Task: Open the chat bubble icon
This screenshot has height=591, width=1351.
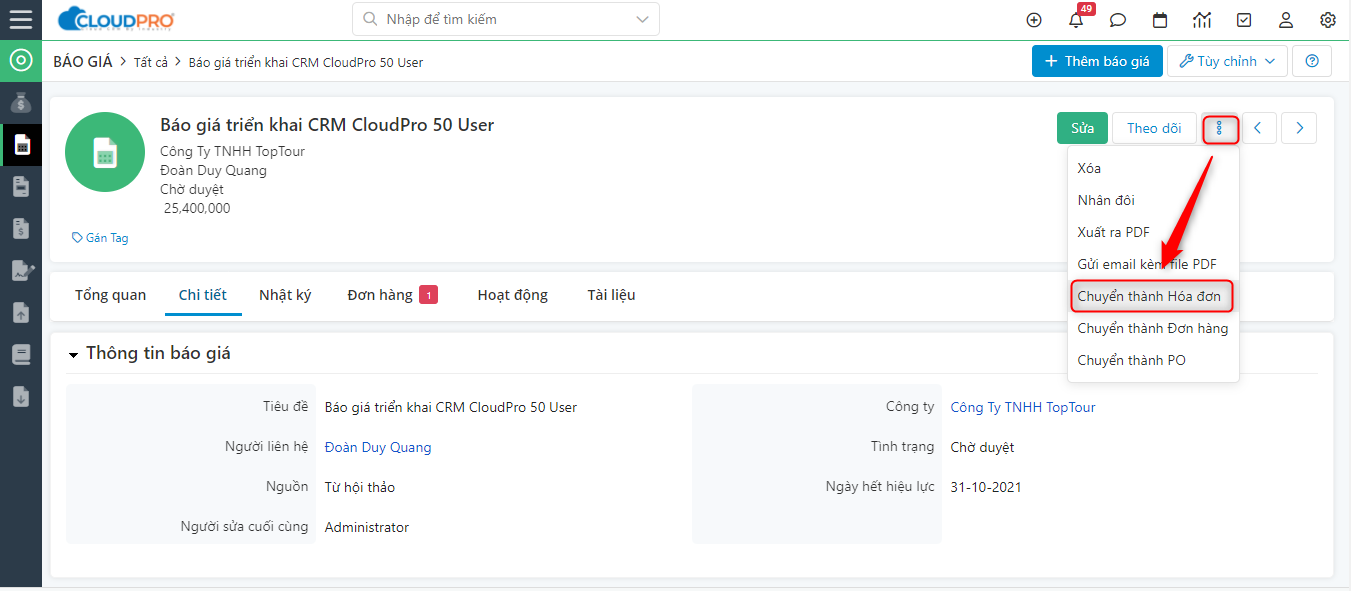Action: coord(1118,20)
